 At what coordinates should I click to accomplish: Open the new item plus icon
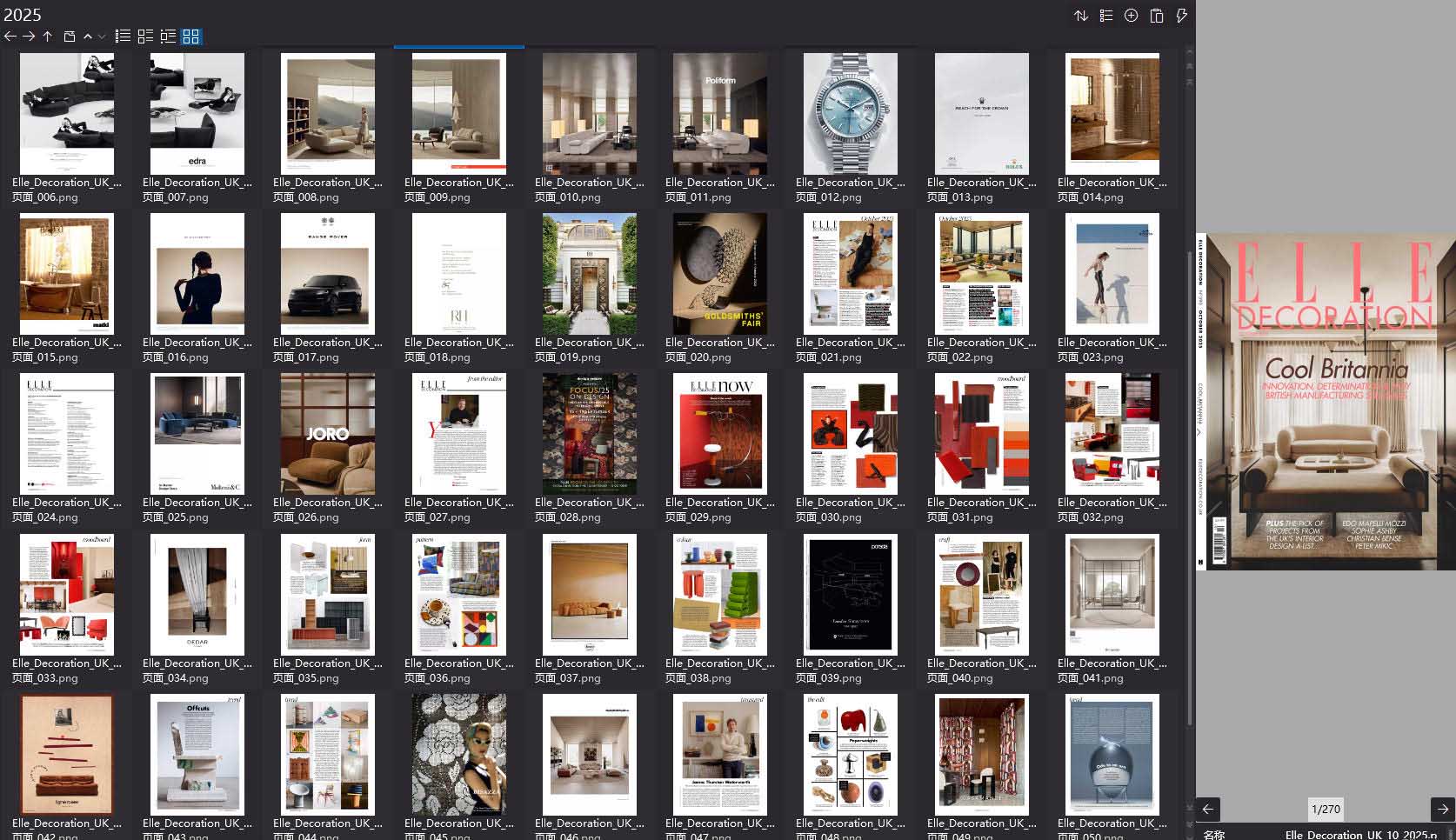(x=1132, y=15)
